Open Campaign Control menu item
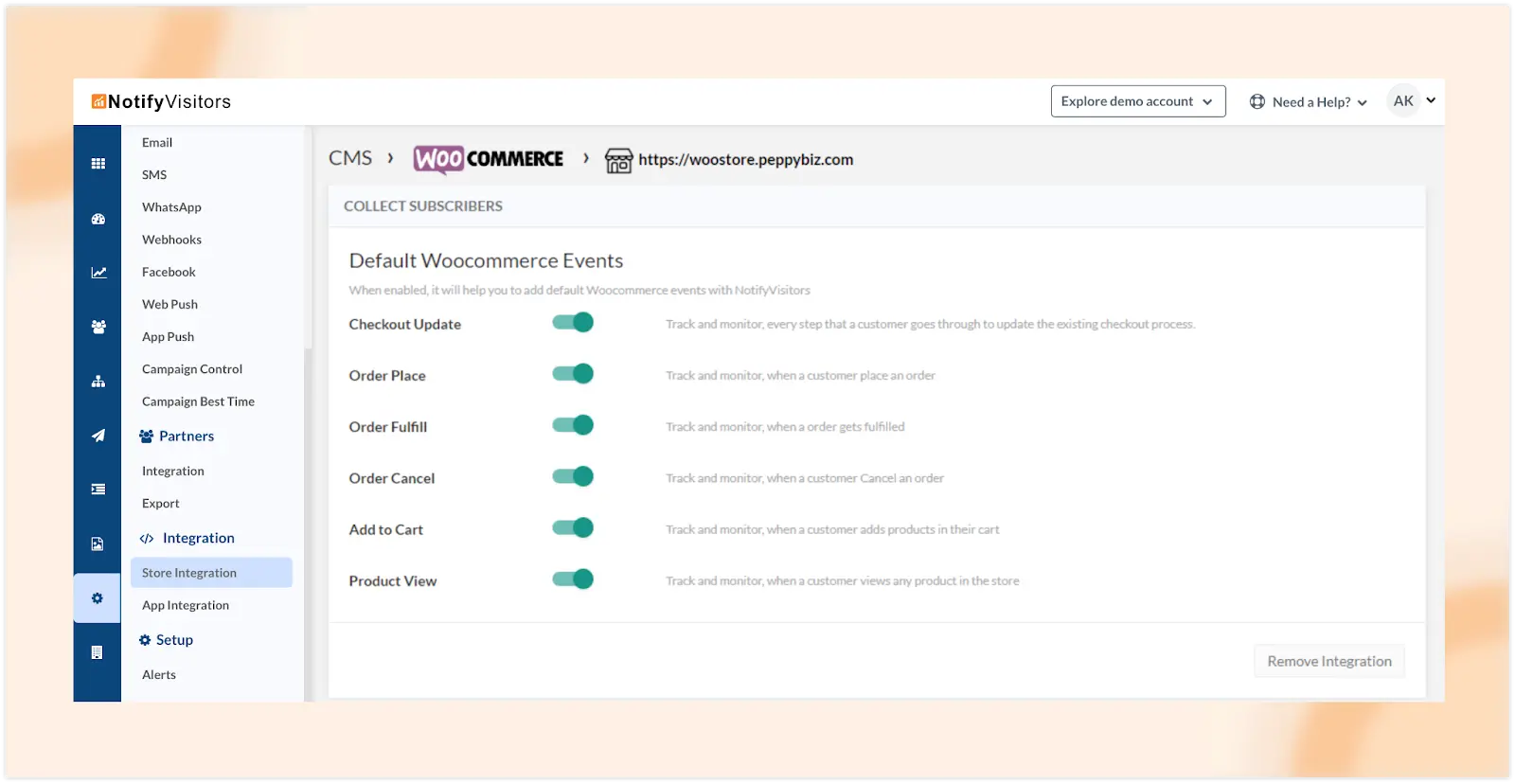Screen dimensions: 1515x784 (192, 369)
